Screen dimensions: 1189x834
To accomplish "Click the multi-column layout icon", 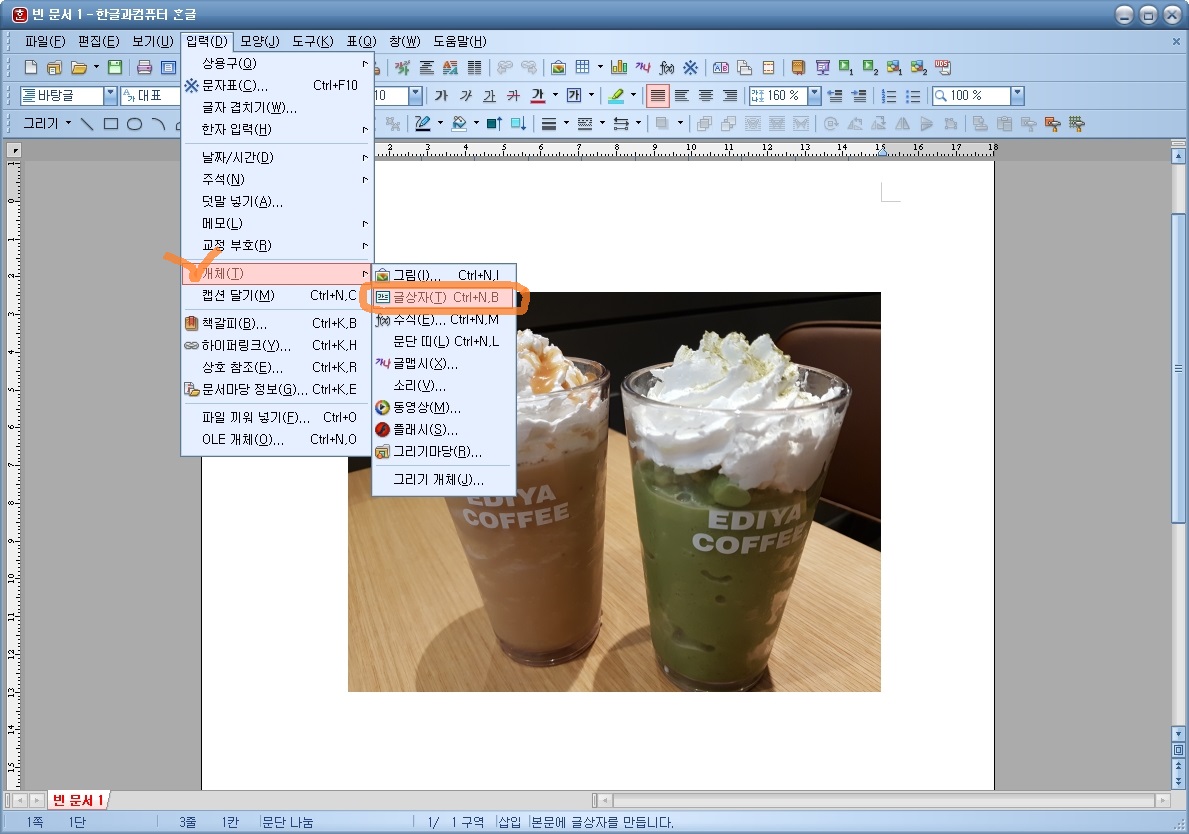I will click(474, 67).
